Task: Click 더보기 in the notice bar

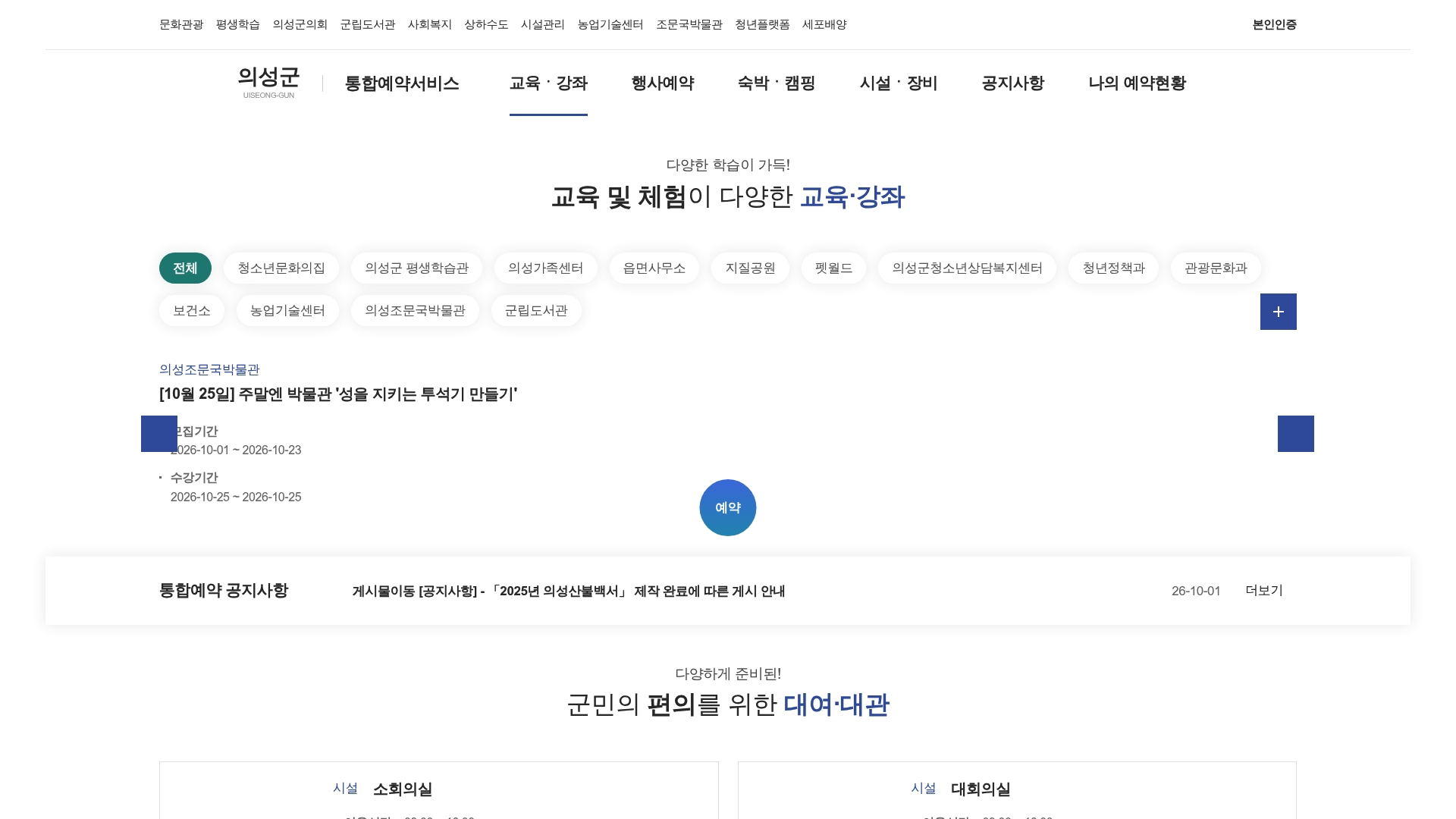Action: click(x=1264, y=591)
